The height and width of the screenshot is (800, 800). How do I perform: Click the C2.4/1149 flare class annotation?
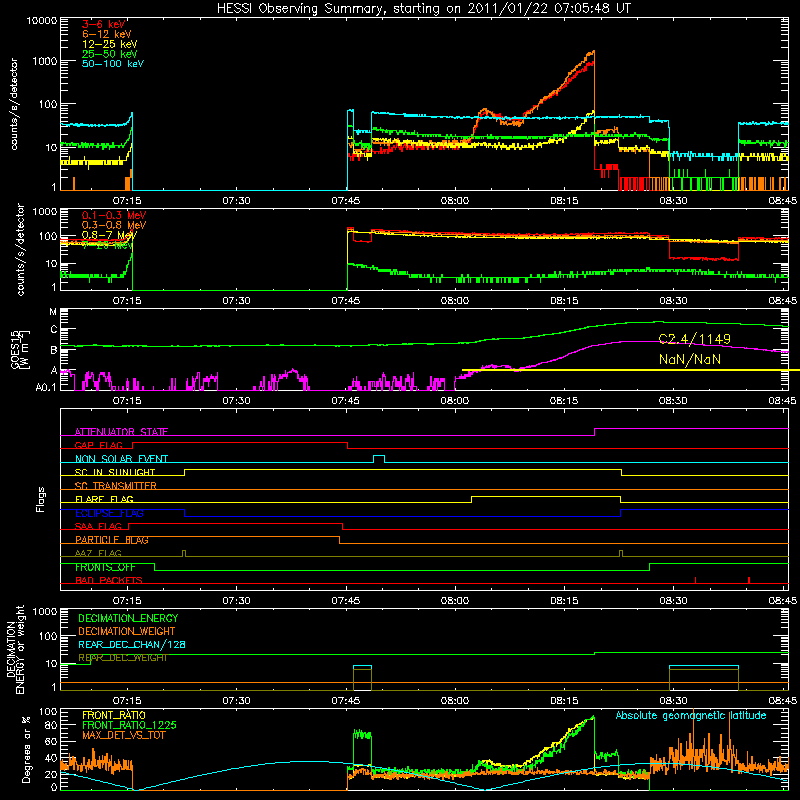click(694, 339)
